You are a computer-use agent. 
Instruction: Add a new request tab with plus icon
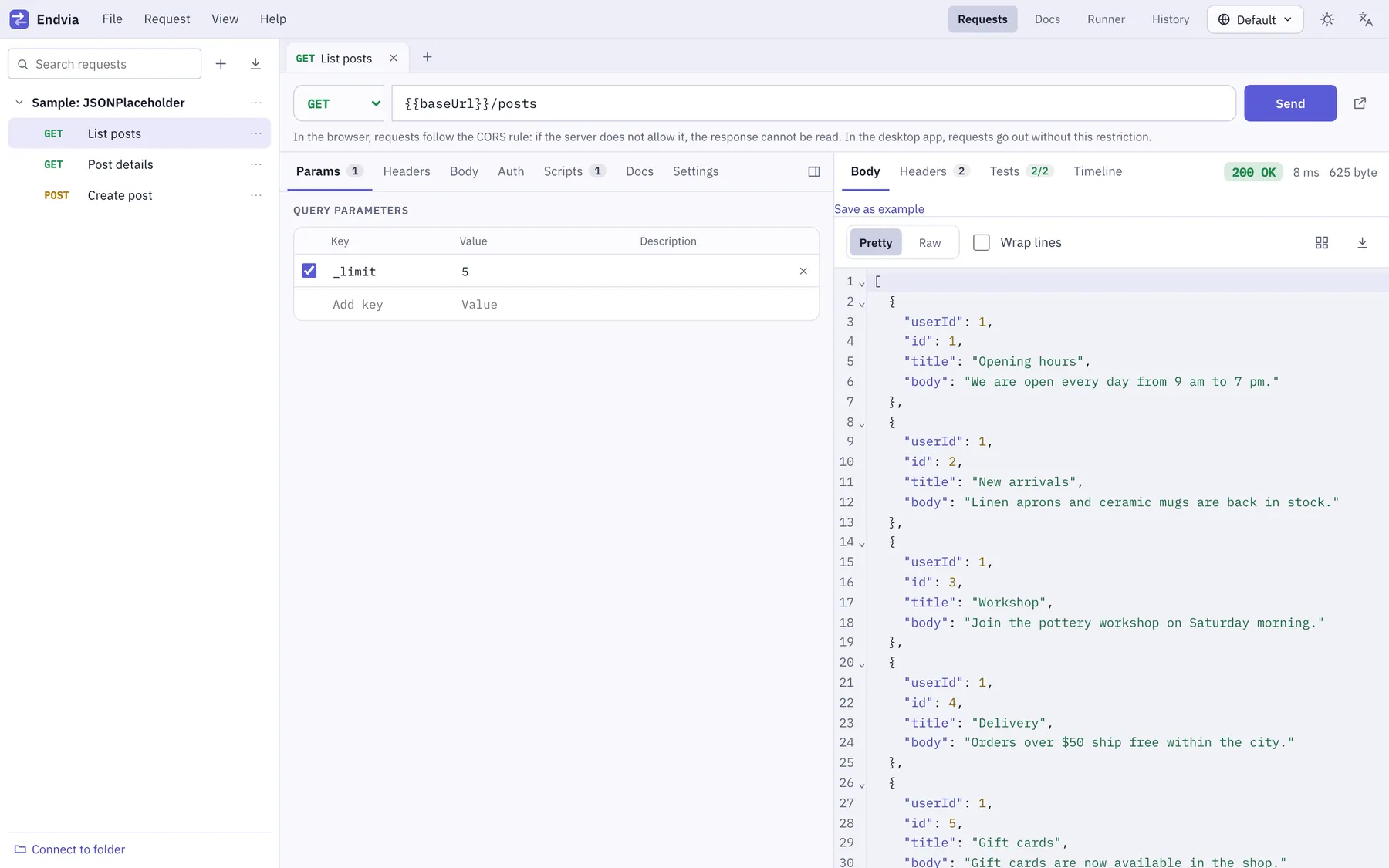(427, 57)
